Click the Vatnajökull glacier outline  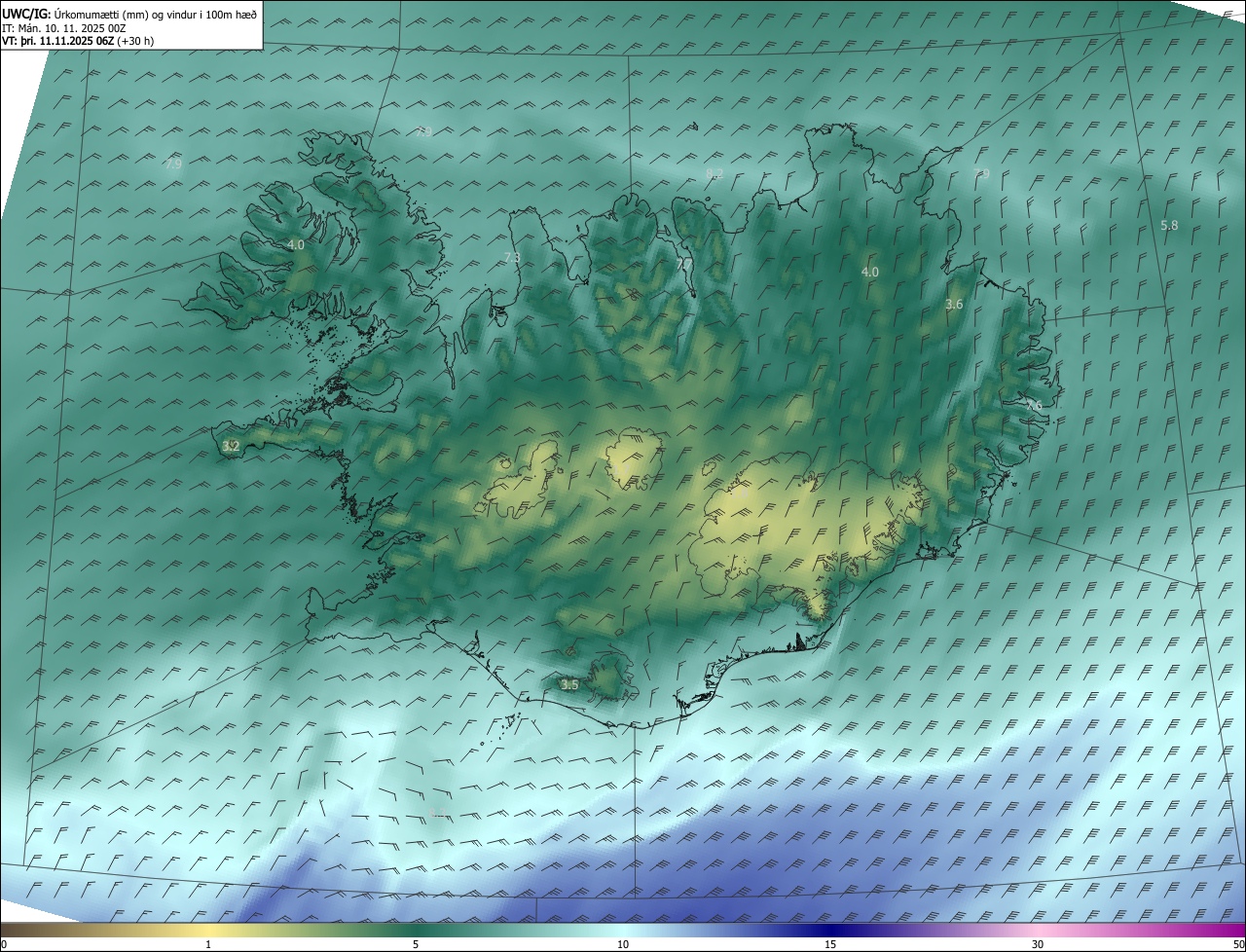point(808,538)
